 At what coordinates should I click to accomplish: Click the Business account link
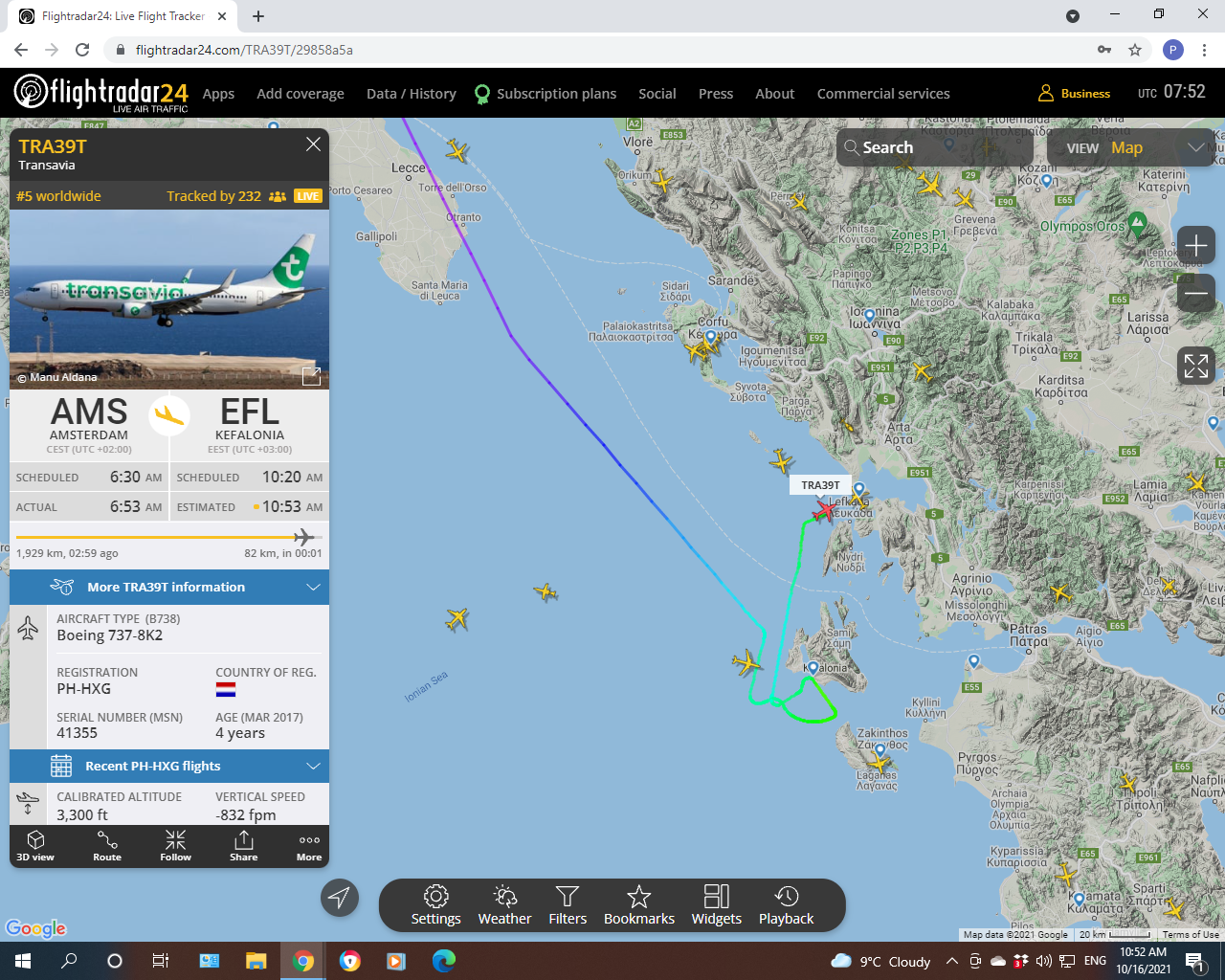pyautogui.click(x=1074, y=94)
